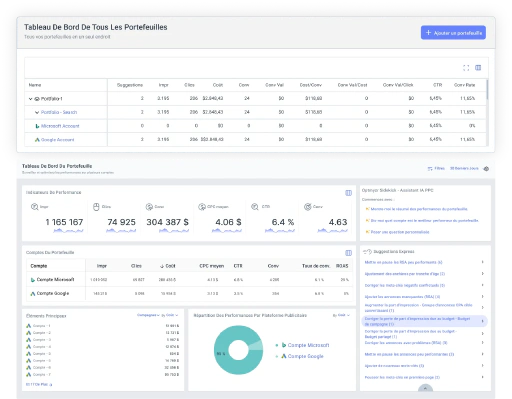
Task: Expand arrow for Pousser les mots-clés en première page
Action: [483, 377]
